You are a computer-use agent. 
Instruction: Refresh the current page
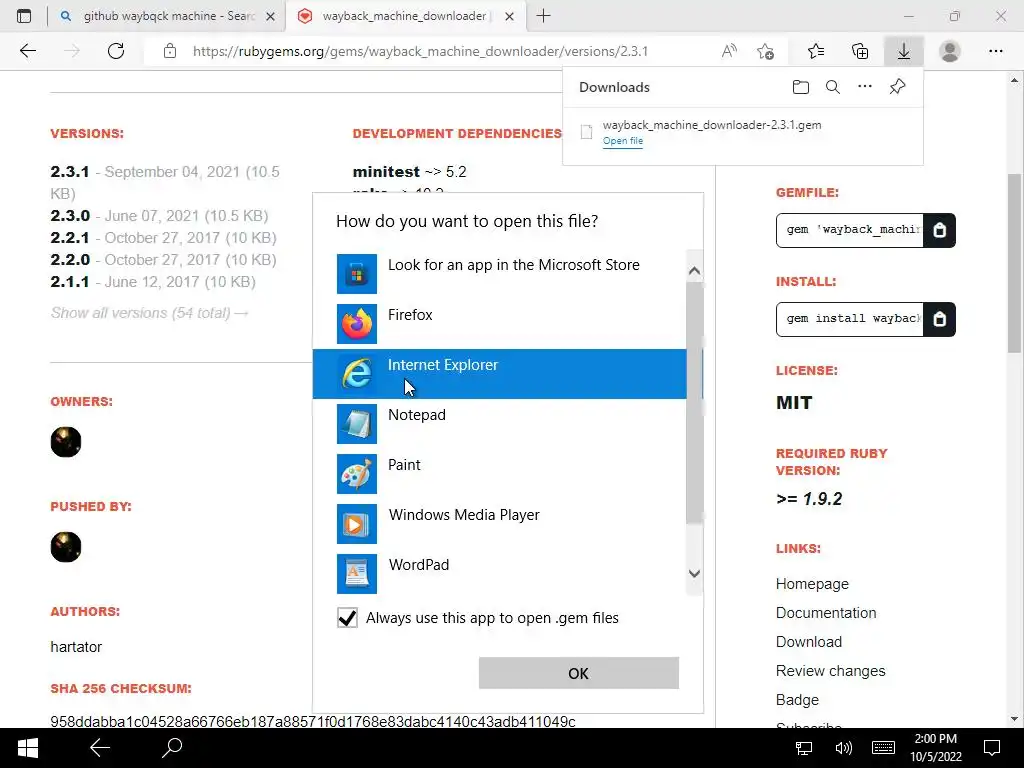coord(116,51)
